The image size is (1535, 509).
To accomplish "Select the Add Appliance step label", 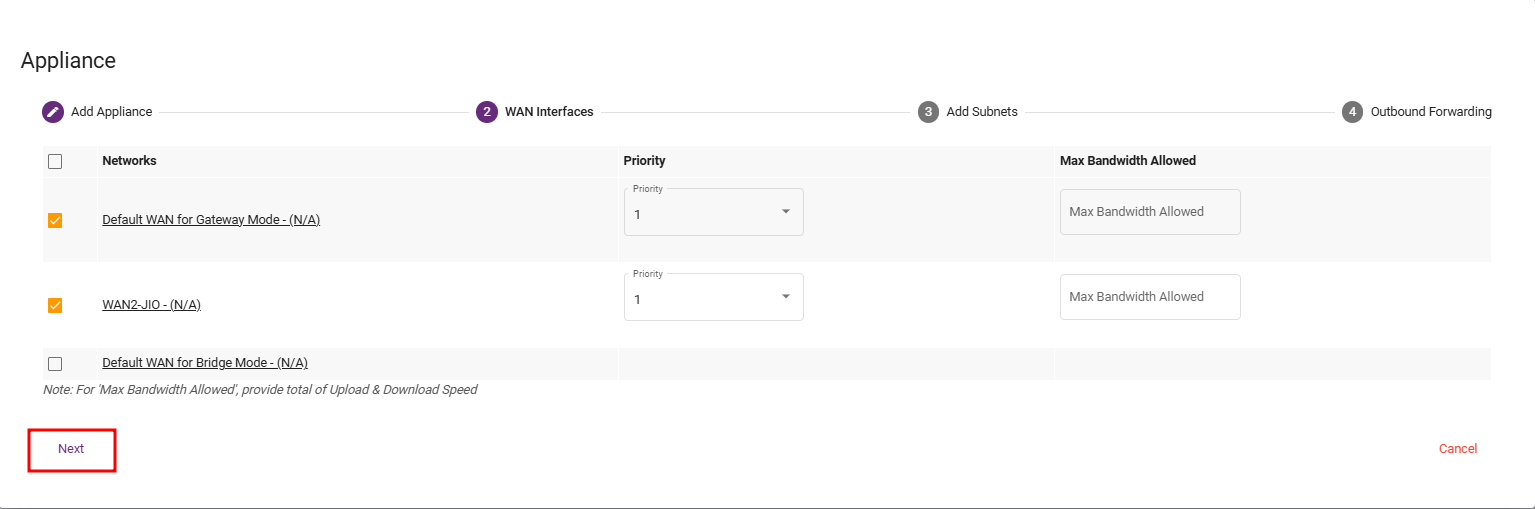I will [x=111, y=112].
